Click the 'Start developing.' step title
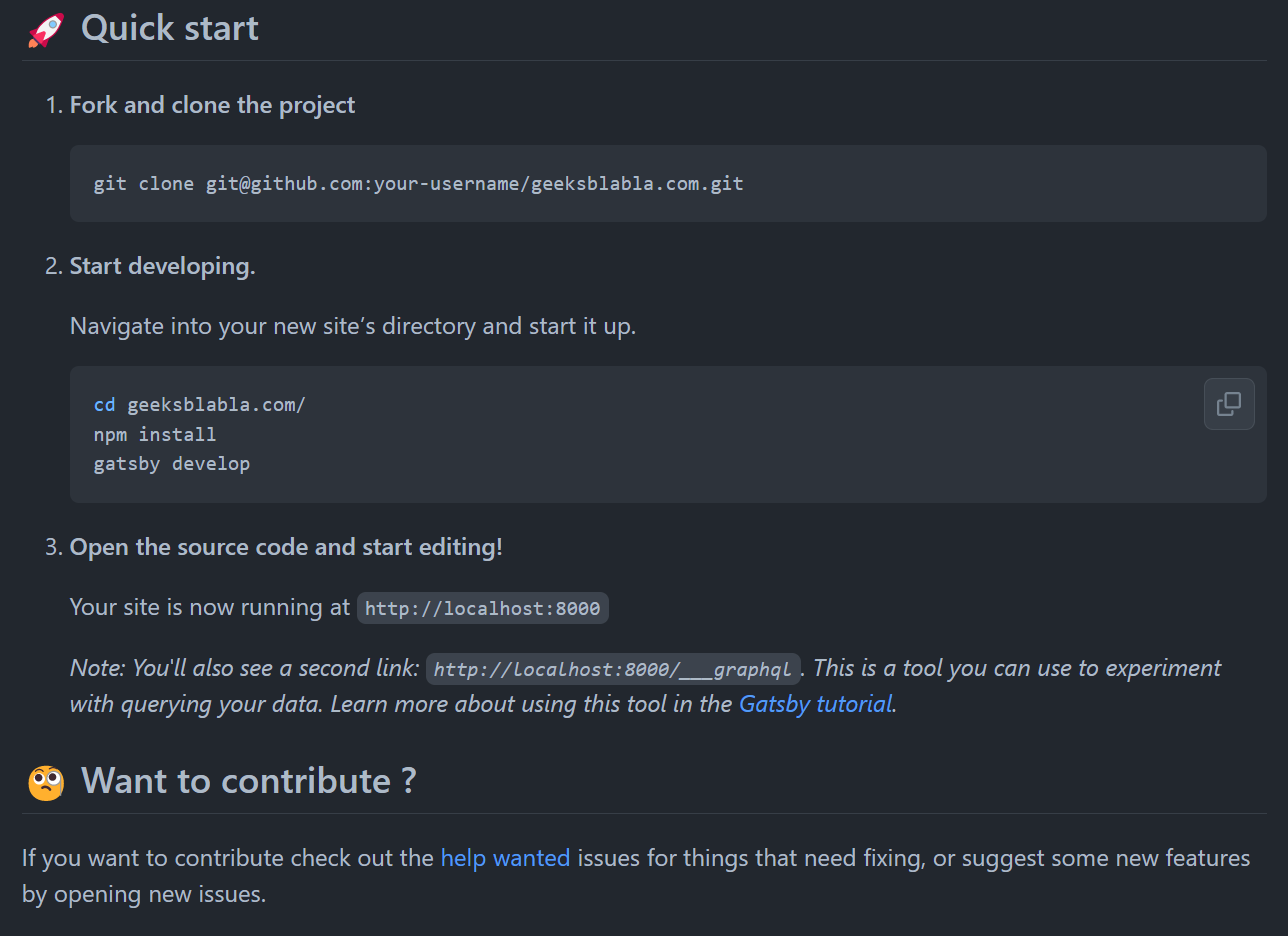Viewport: 1288px width, 936px height. click(x=162, y=266)
